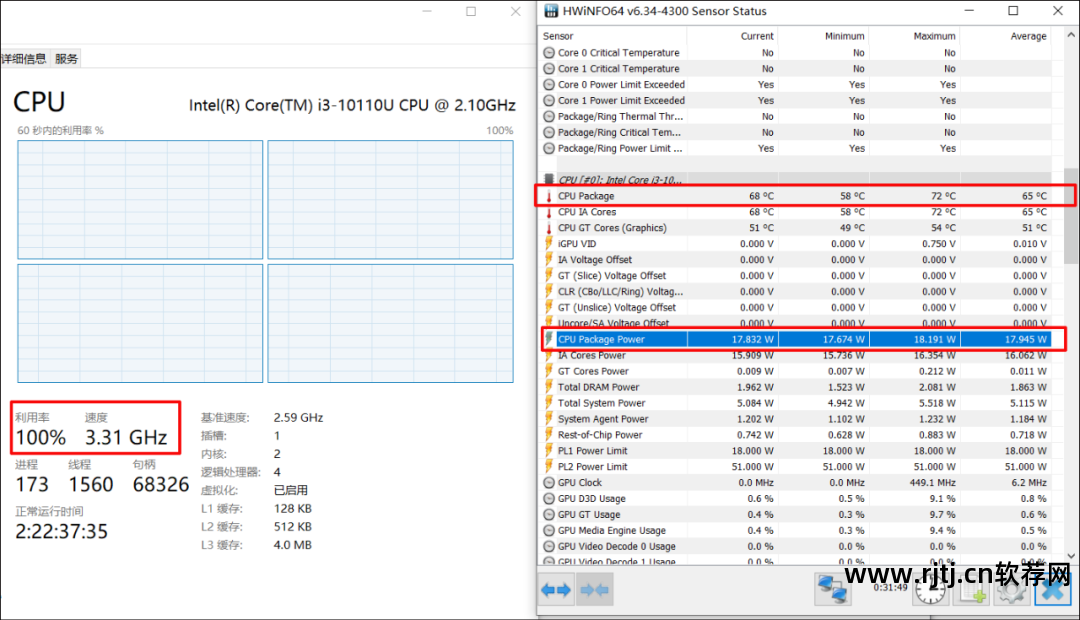This screenshot has height=620, width=1080.
Task: Select the GT (Slice) Voltage Offset row
Action: click(796, 276)
